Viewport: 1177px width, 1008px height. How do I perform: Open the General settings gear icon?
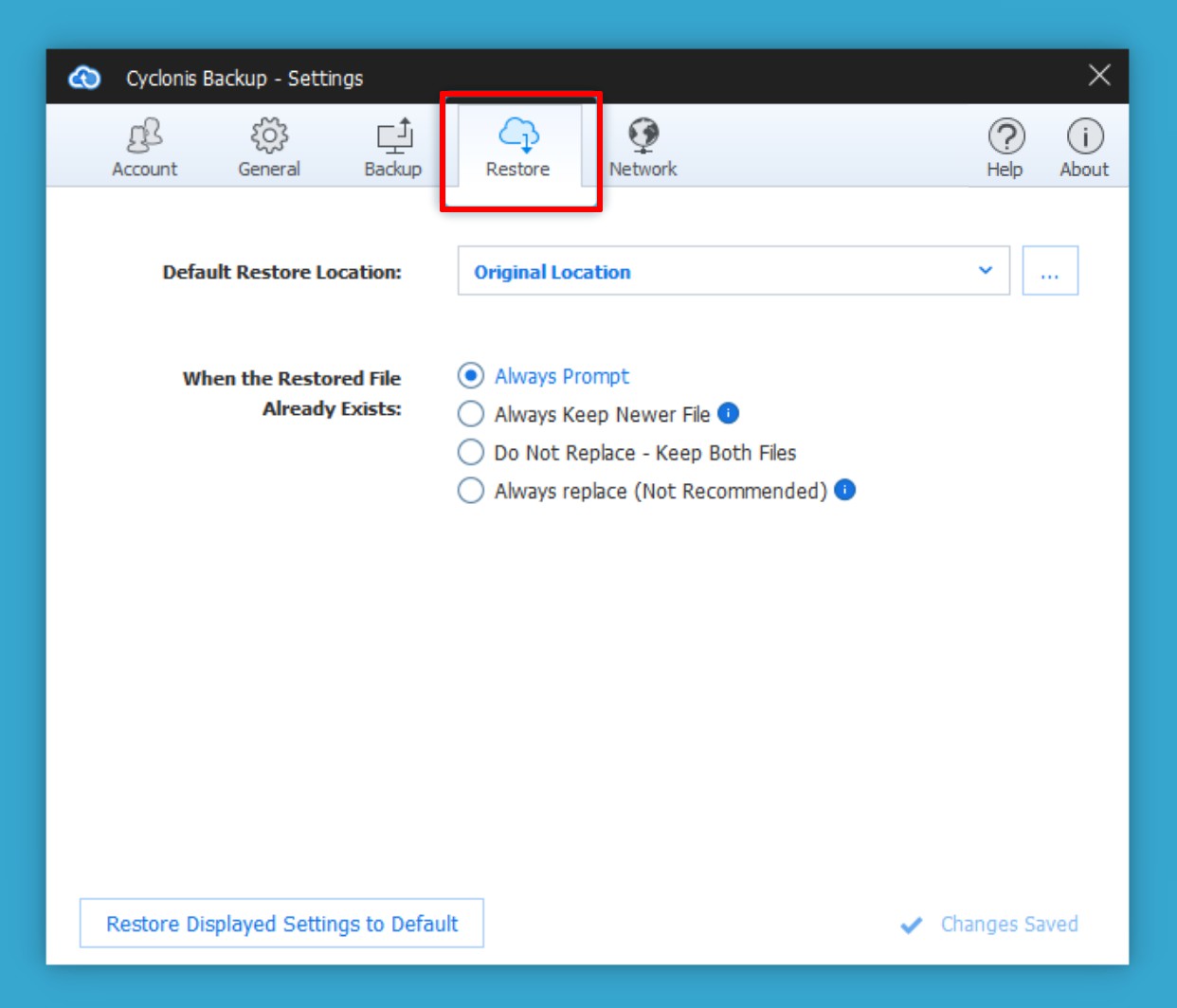click(x=269, y=137)
